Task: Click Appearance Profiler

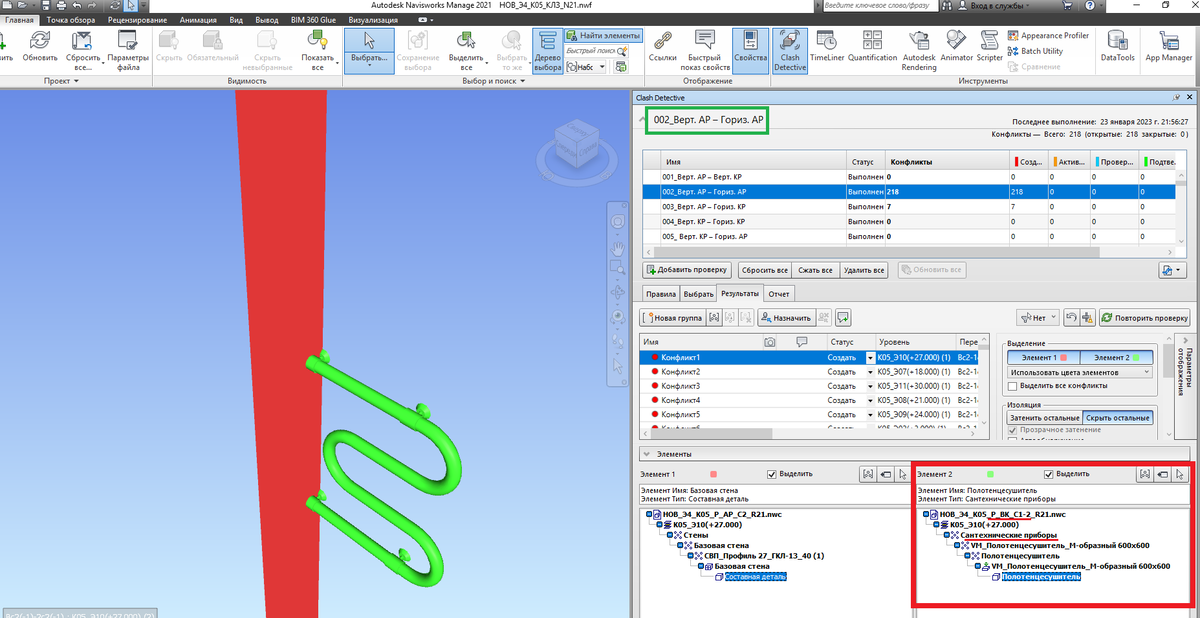Action: (1048, 35)
